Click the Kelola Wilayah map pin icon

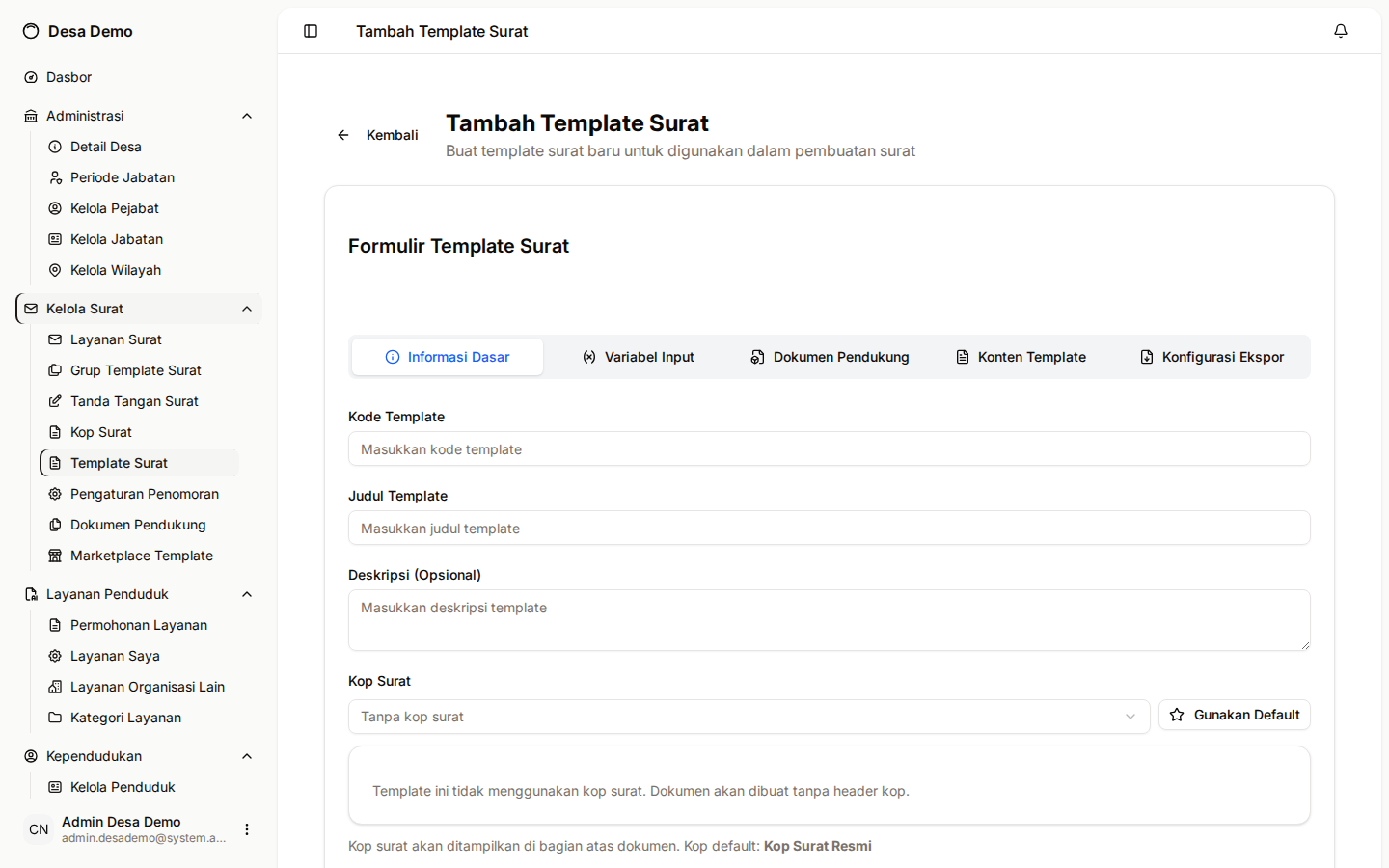click(x=55, y=270)
